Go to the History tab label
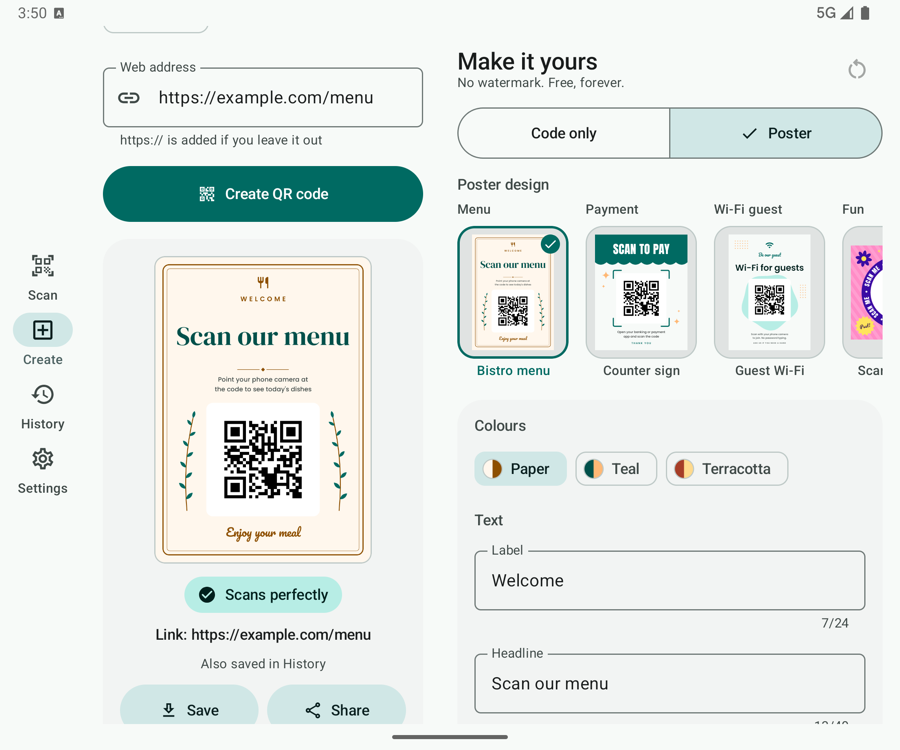The image size is (900, 750). point(42,424)
